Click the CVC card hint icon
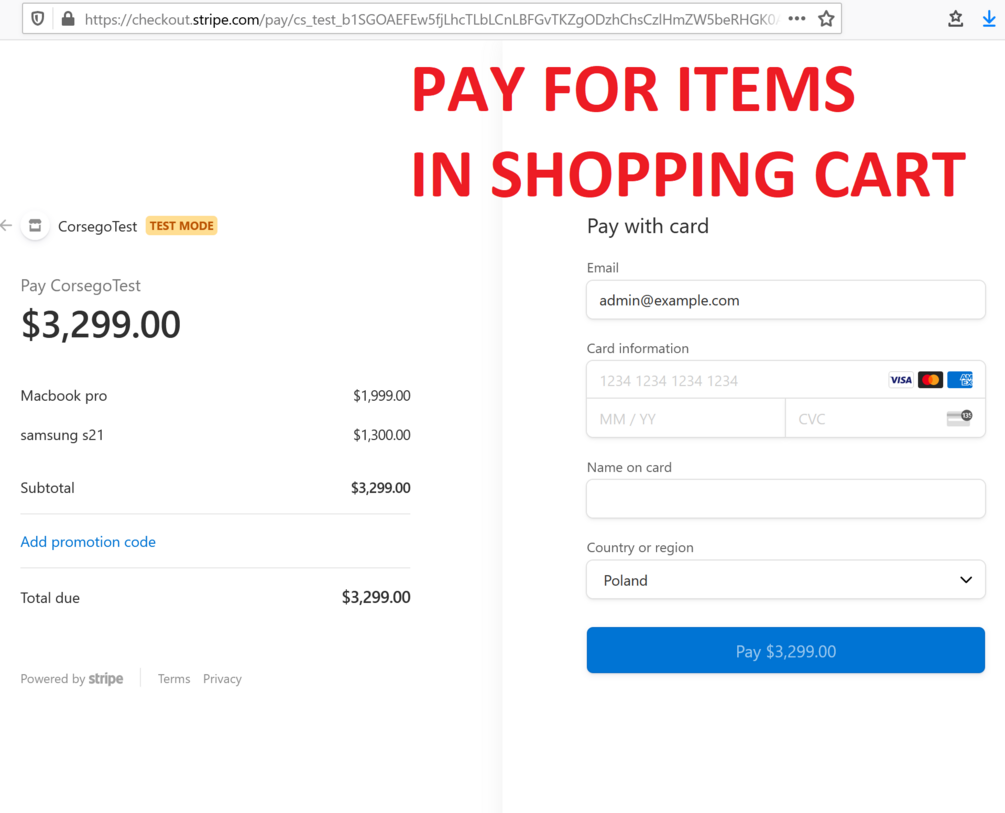This screenshot has height=813, width=1005. pos(959,418)
